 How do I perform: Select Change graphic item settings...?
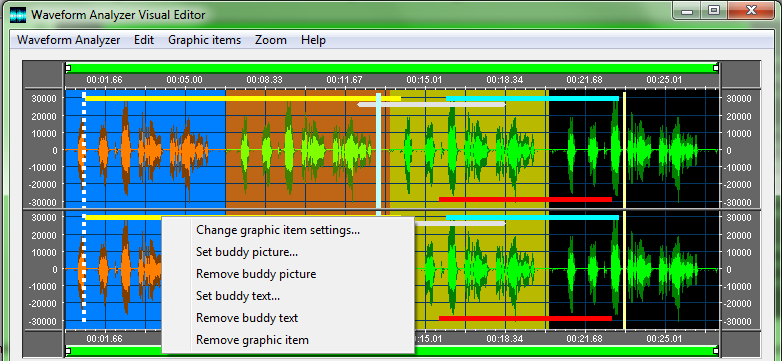(278, 230)
